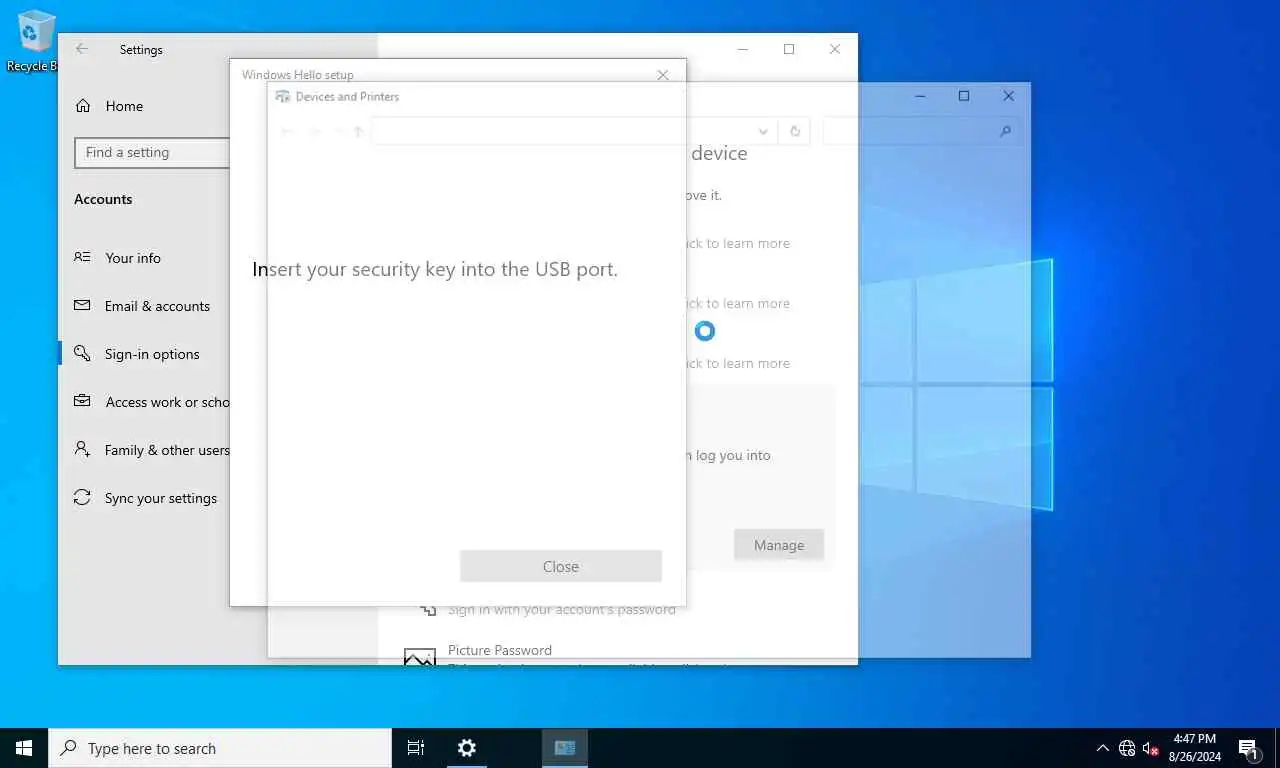Click the taskbar search box

pyautogui.click(x=220, y=748)
